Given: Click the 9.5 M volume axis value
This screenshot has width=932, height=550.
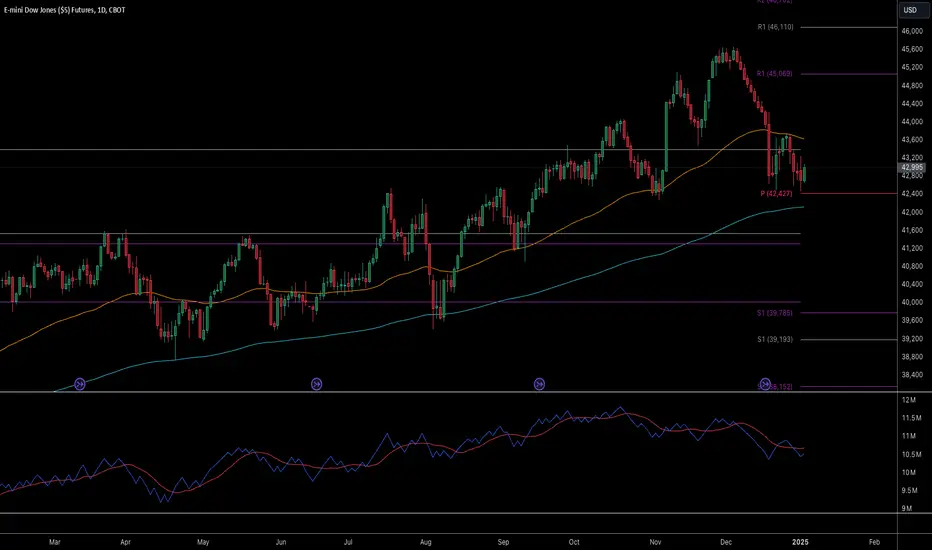Looking at the screenshot, I should 911,491.
